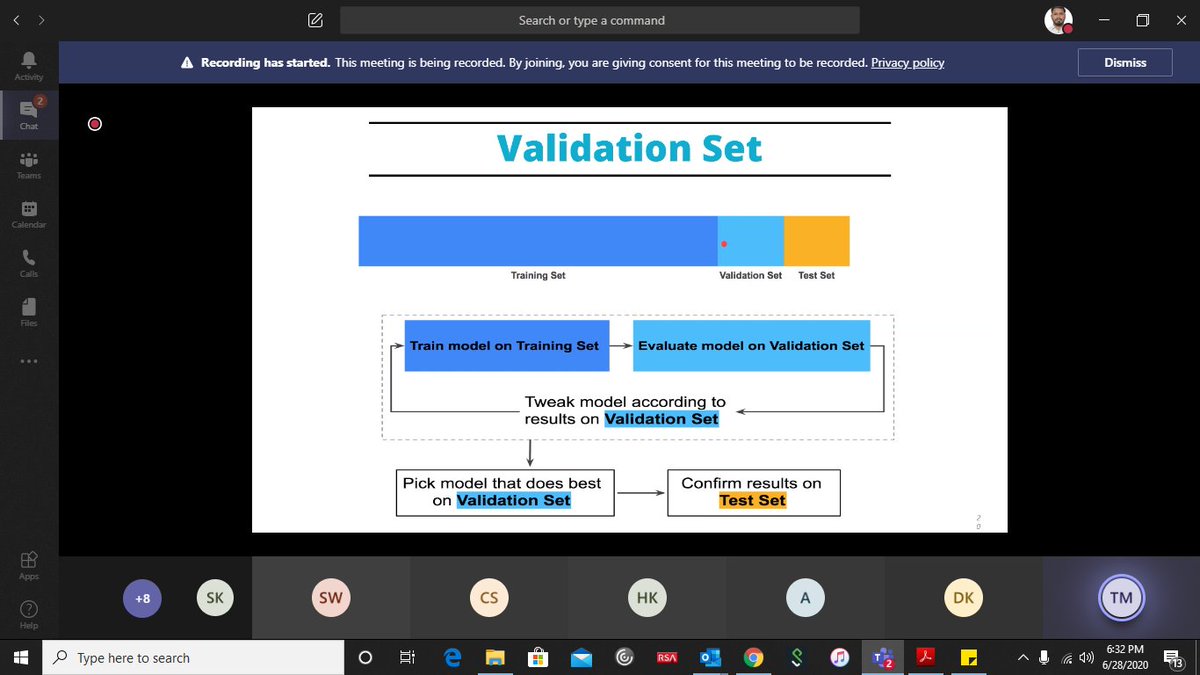Click the Windows taskbar search box
The image size is (1200, 675).
[x=193, y=657]
